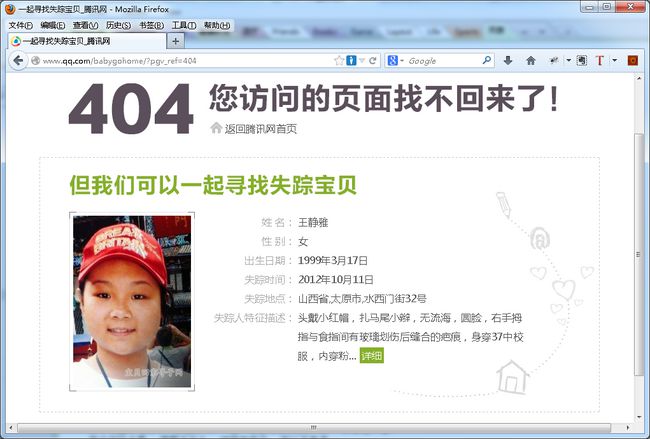The height and width of the screenshot is (439, 650).
Task: Click the vertical scrollbar down arrow
Action: click(638, 417)
